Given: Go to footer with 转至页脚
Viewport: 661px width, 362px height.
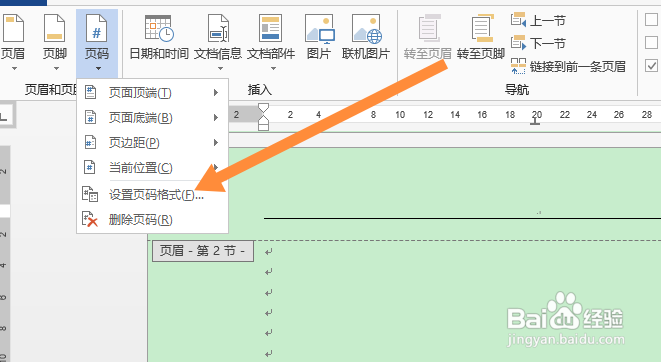Looking at the screenshot, I should tap(481, 38).
